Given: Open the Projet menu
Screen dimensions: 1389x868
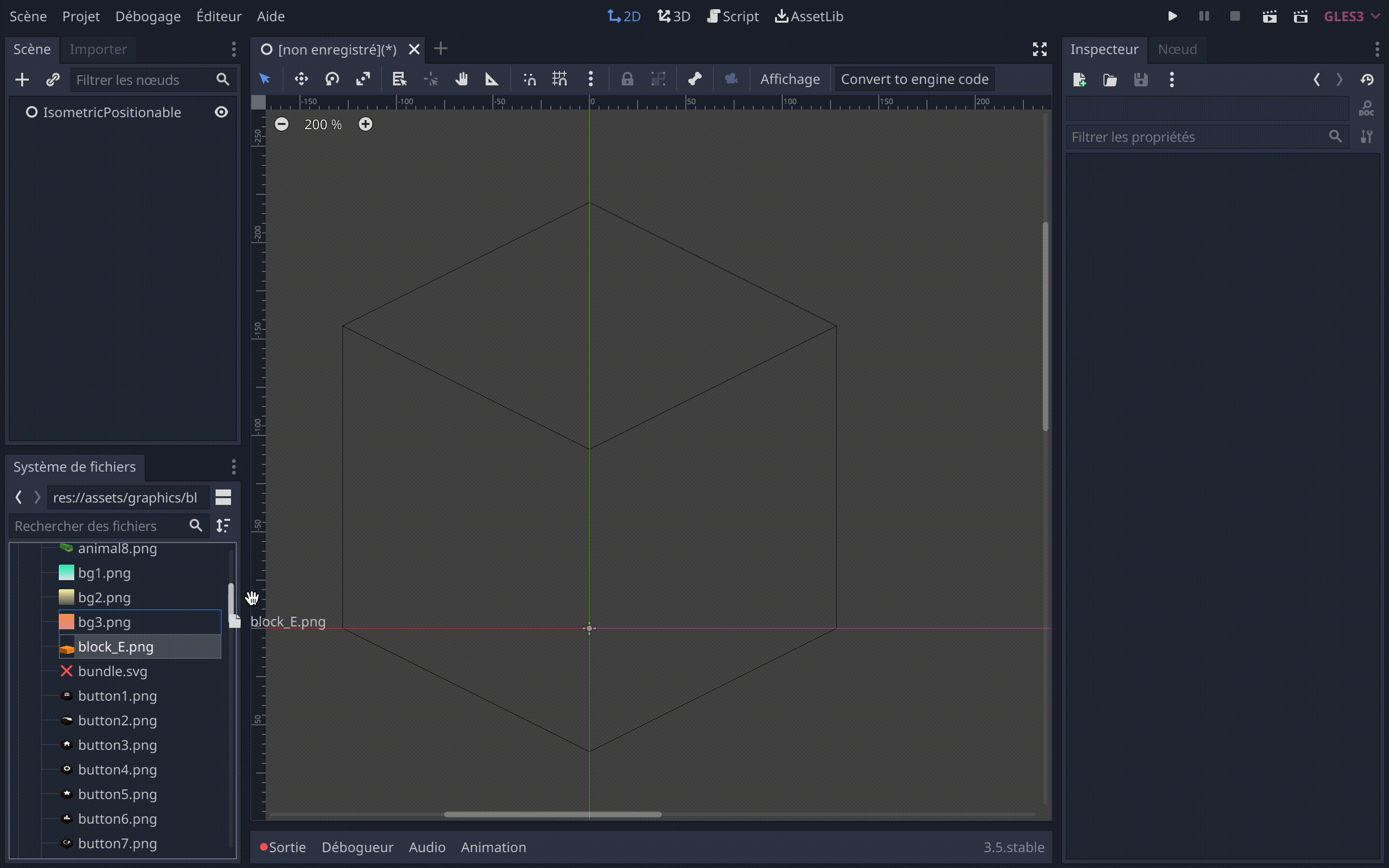Looking at the screenshot, I should 81,16.
